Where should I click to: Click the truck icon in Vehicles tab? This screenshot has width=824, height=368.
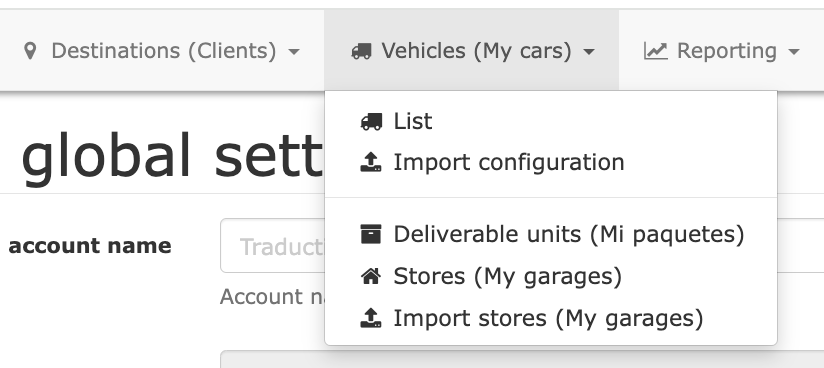(x=361, y=52)
